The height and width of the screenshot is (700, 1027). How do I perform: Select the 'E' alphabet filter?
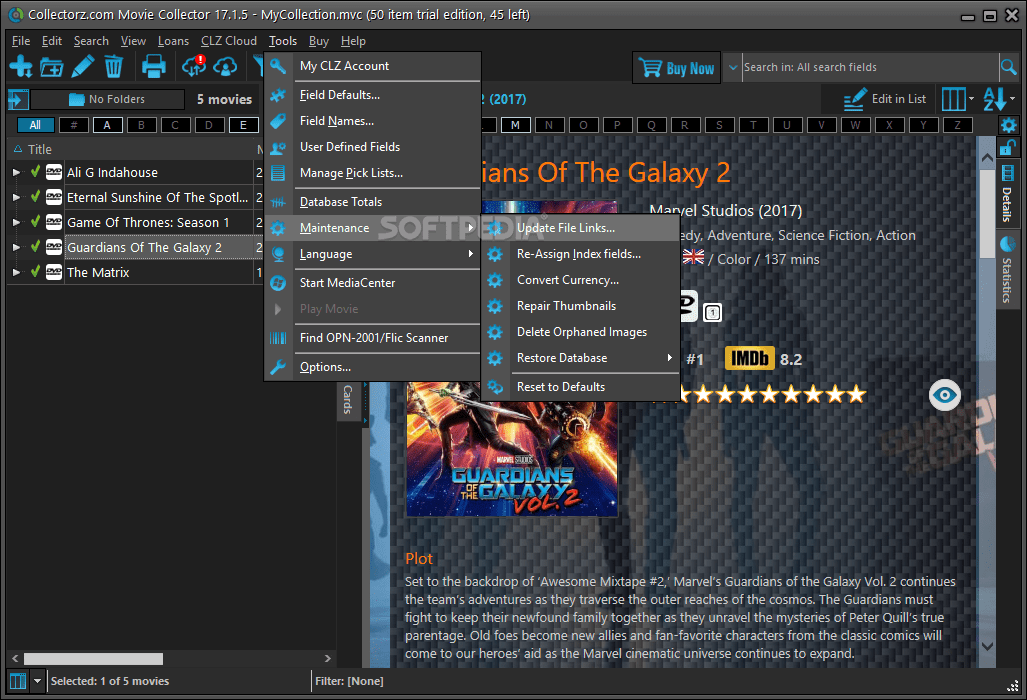(244, 125)
